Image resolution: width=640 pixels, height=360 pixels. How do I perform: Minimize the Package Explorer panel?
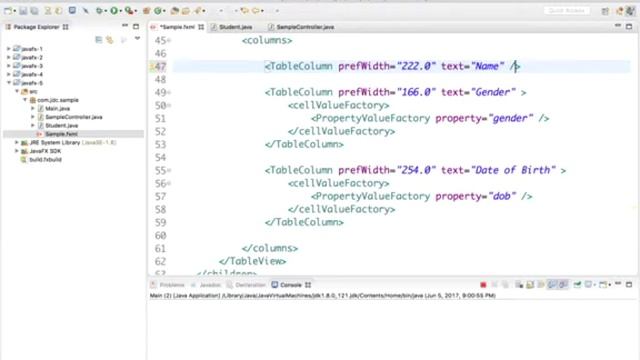[125, 26]
